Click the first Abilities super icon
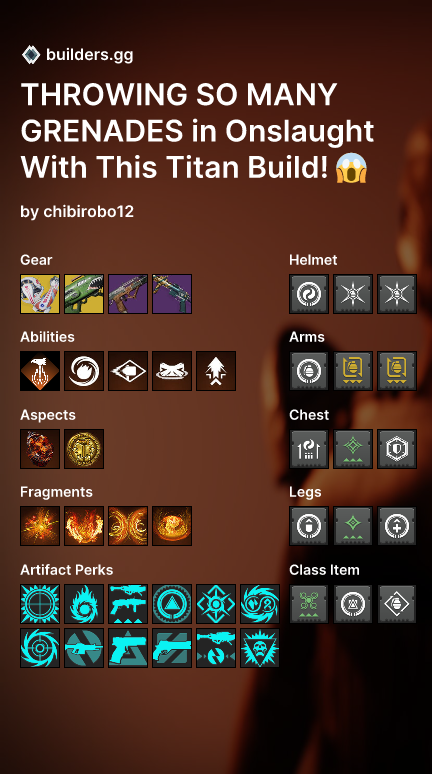The image size is (432, 774). tap(40, 371)
